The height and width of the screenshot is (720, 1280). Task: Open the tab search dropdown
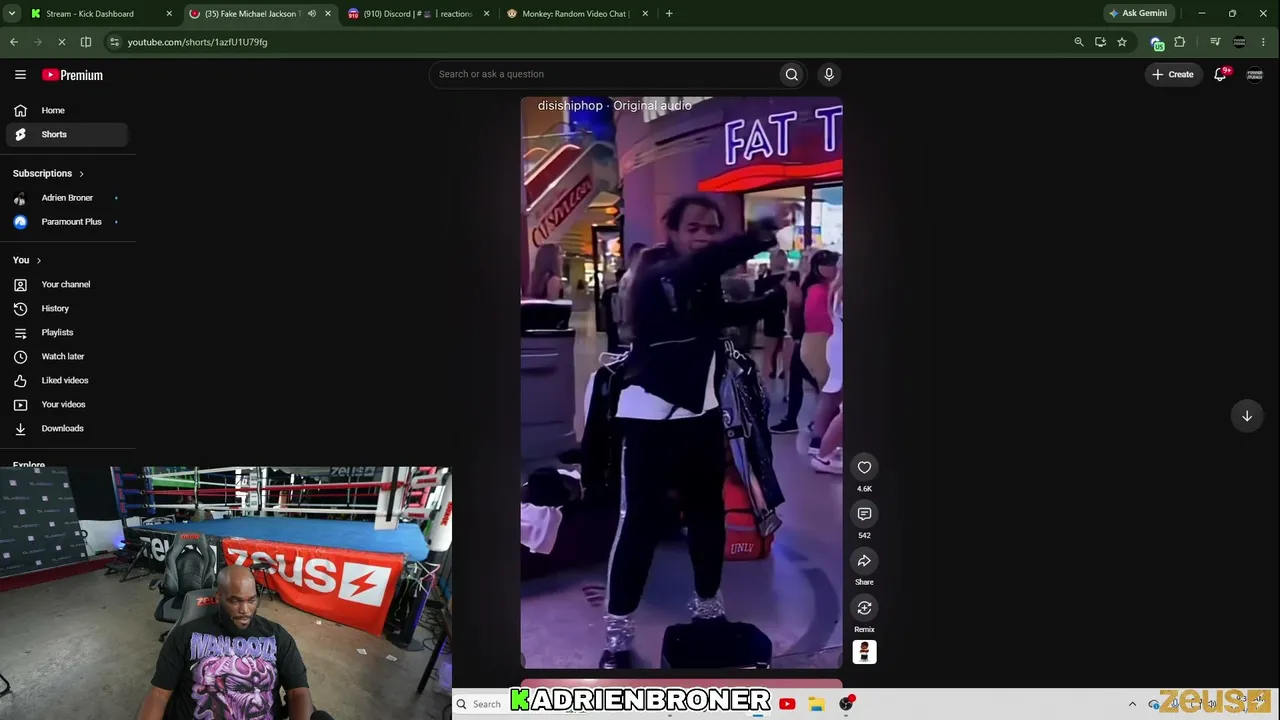(x=11, y=14)
